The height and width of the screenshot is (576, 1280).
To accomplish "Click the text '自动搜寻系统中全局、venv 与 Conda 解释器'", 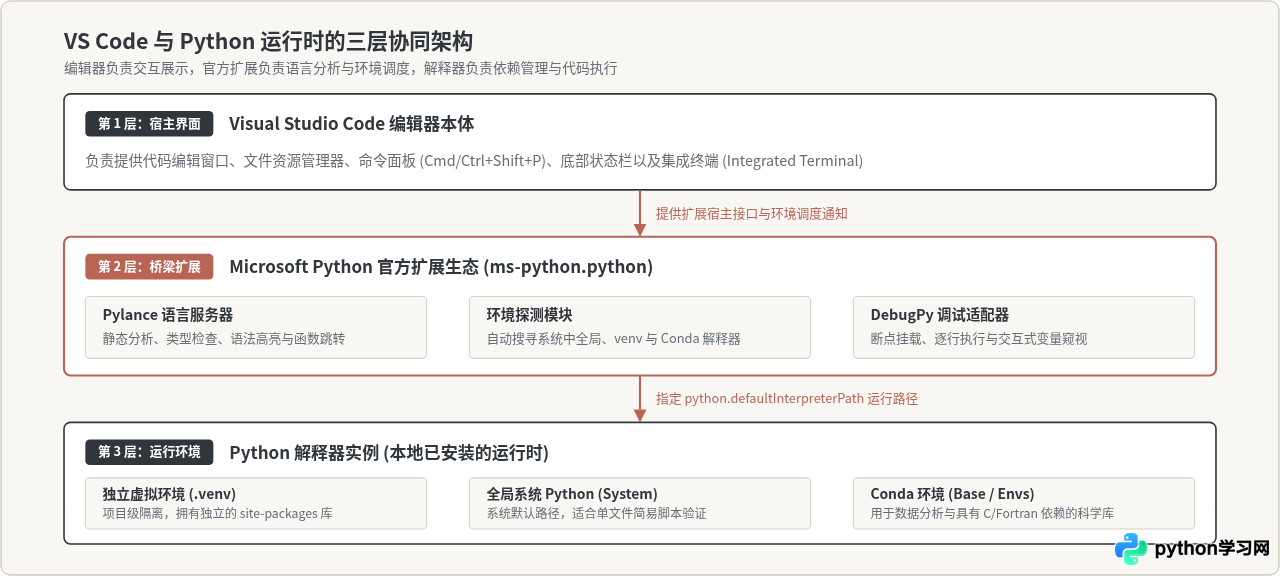I will coord(613,339).
